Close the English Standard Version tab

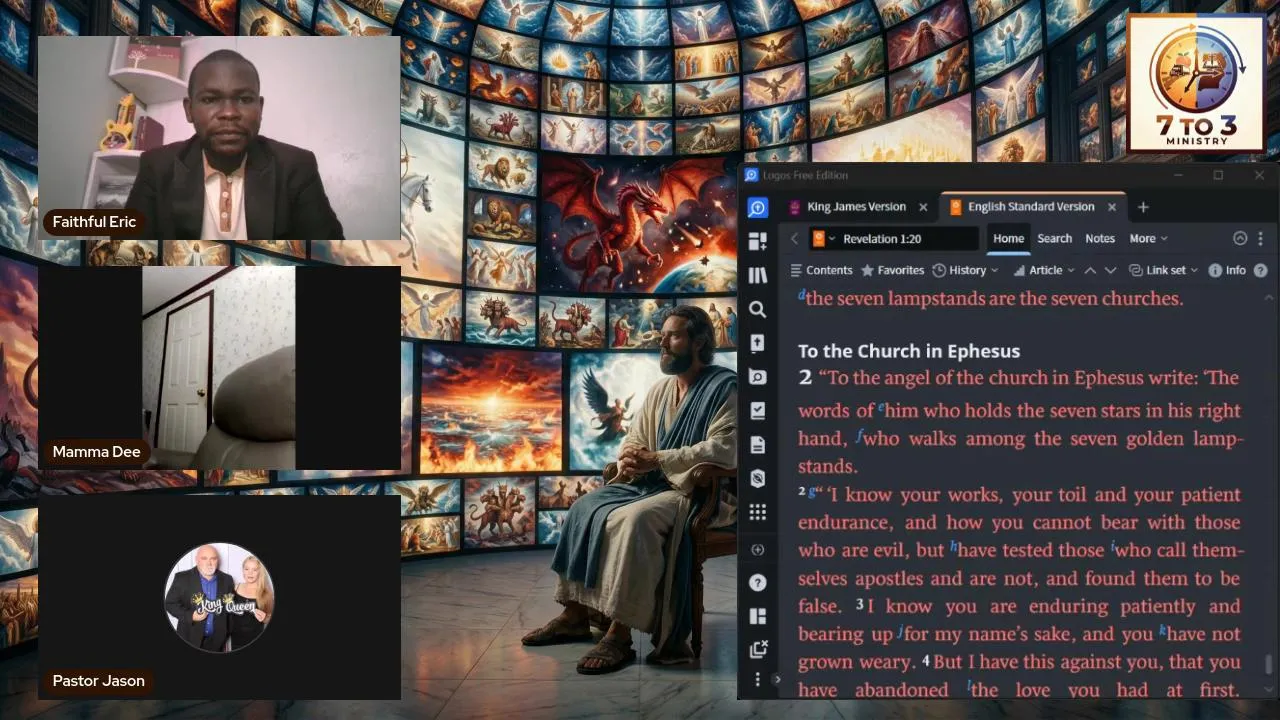point(1112,207)
